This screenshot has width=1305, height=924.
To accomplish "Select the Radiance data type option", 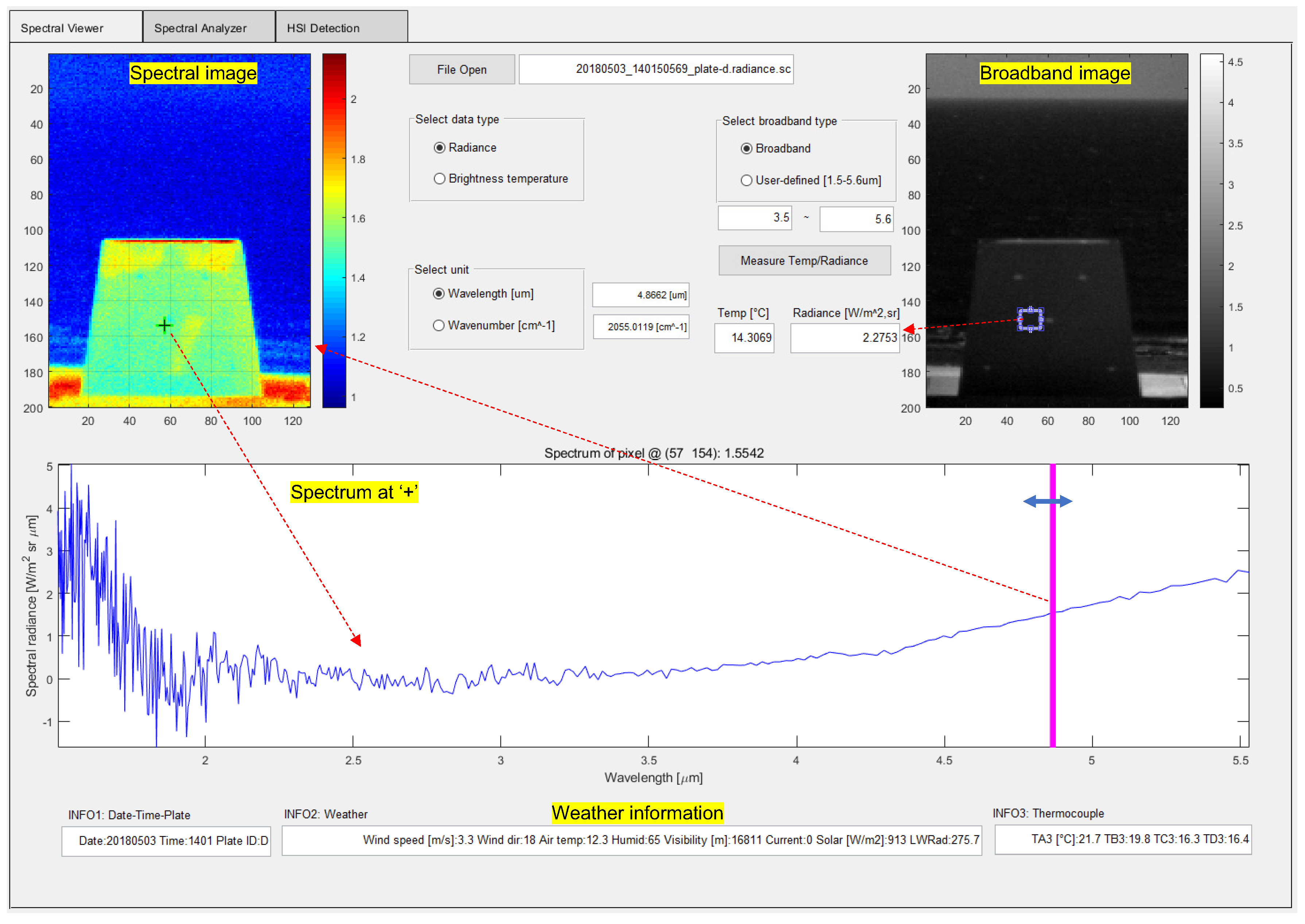I will tap(439, 148).
